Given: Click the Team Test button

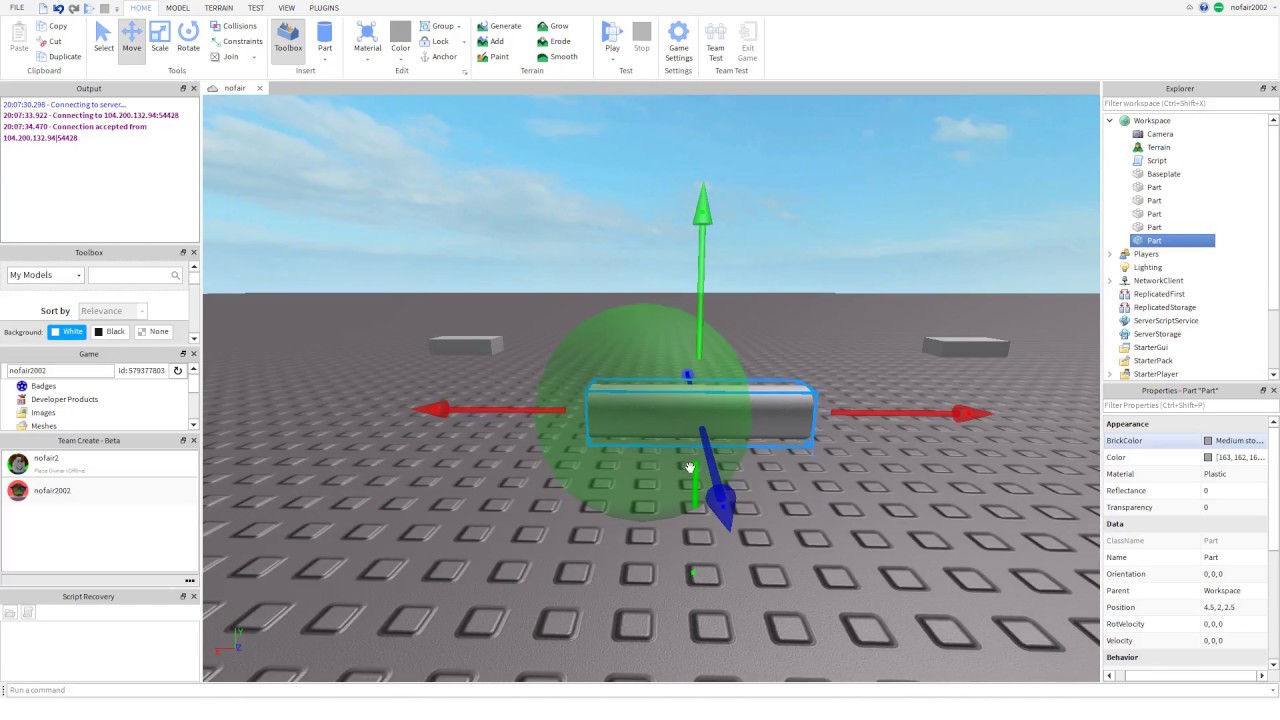Looking at the screenshot, I should tap(716, 41).
